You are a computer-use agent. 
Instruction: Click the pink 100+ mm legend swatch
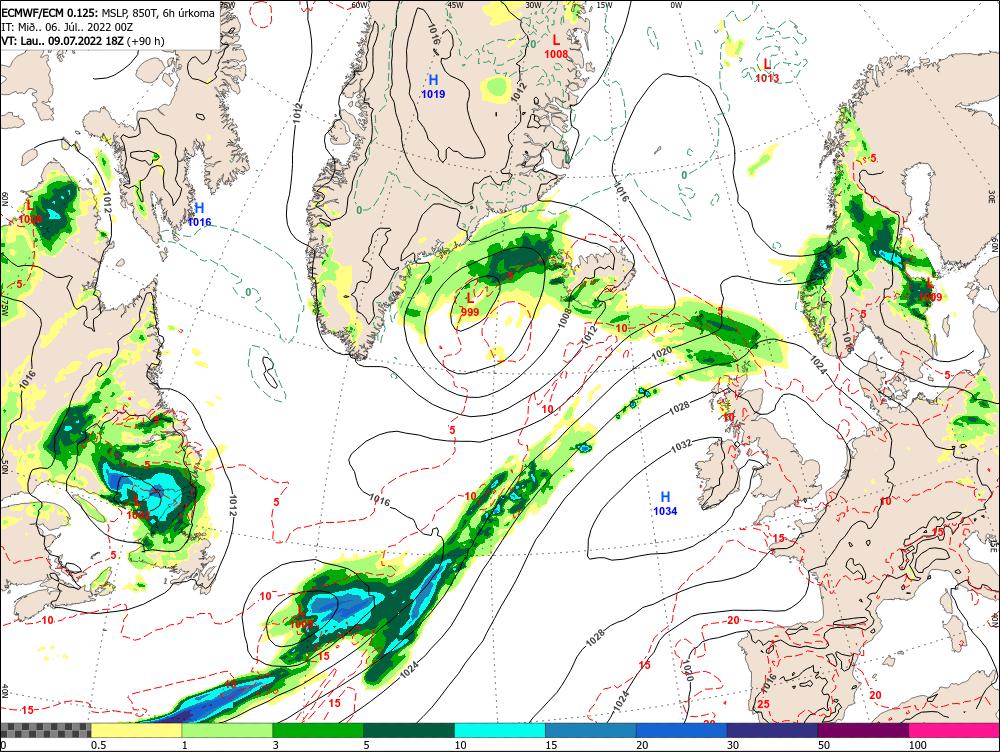point(954,730)
